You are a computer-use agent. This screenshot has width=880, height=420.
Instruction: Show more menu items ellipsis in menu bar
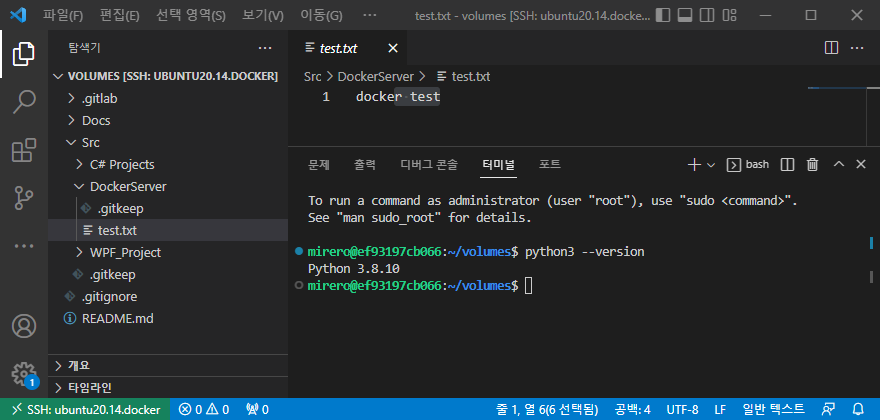coord(370,15)
